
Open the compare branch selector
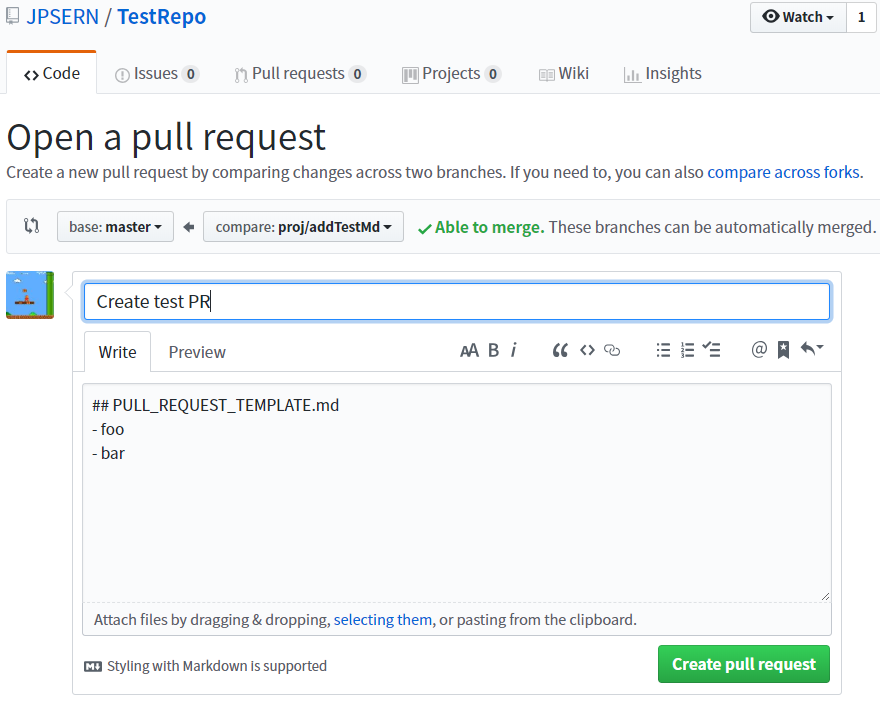302,226
